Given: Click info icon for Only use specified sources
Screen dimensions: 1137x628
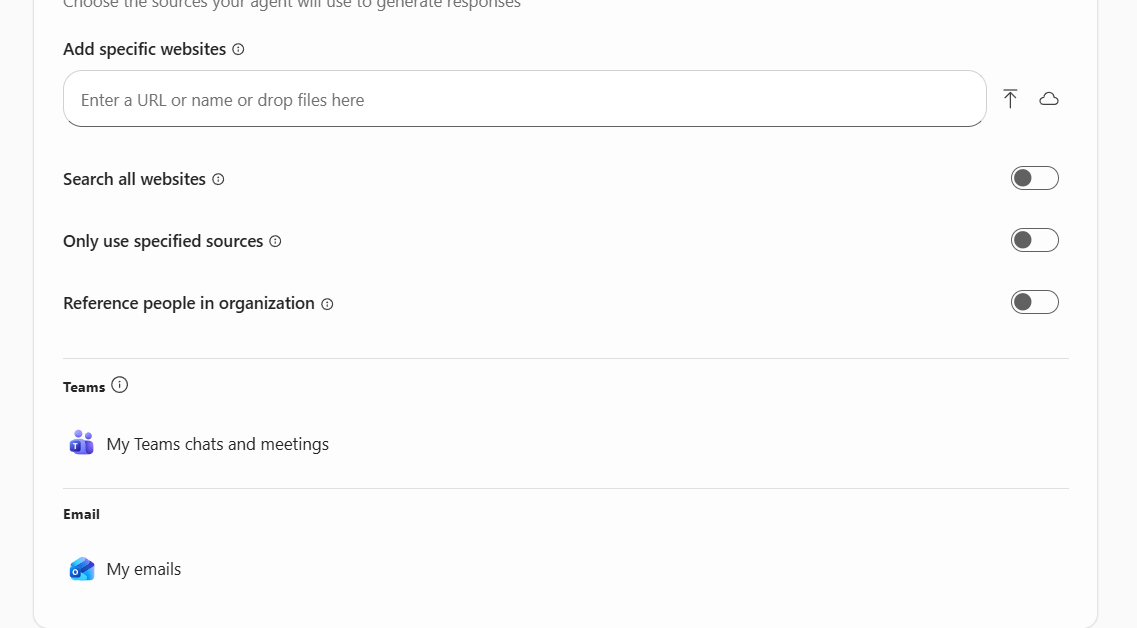Looking at the screenshot, I should [275, 242].
